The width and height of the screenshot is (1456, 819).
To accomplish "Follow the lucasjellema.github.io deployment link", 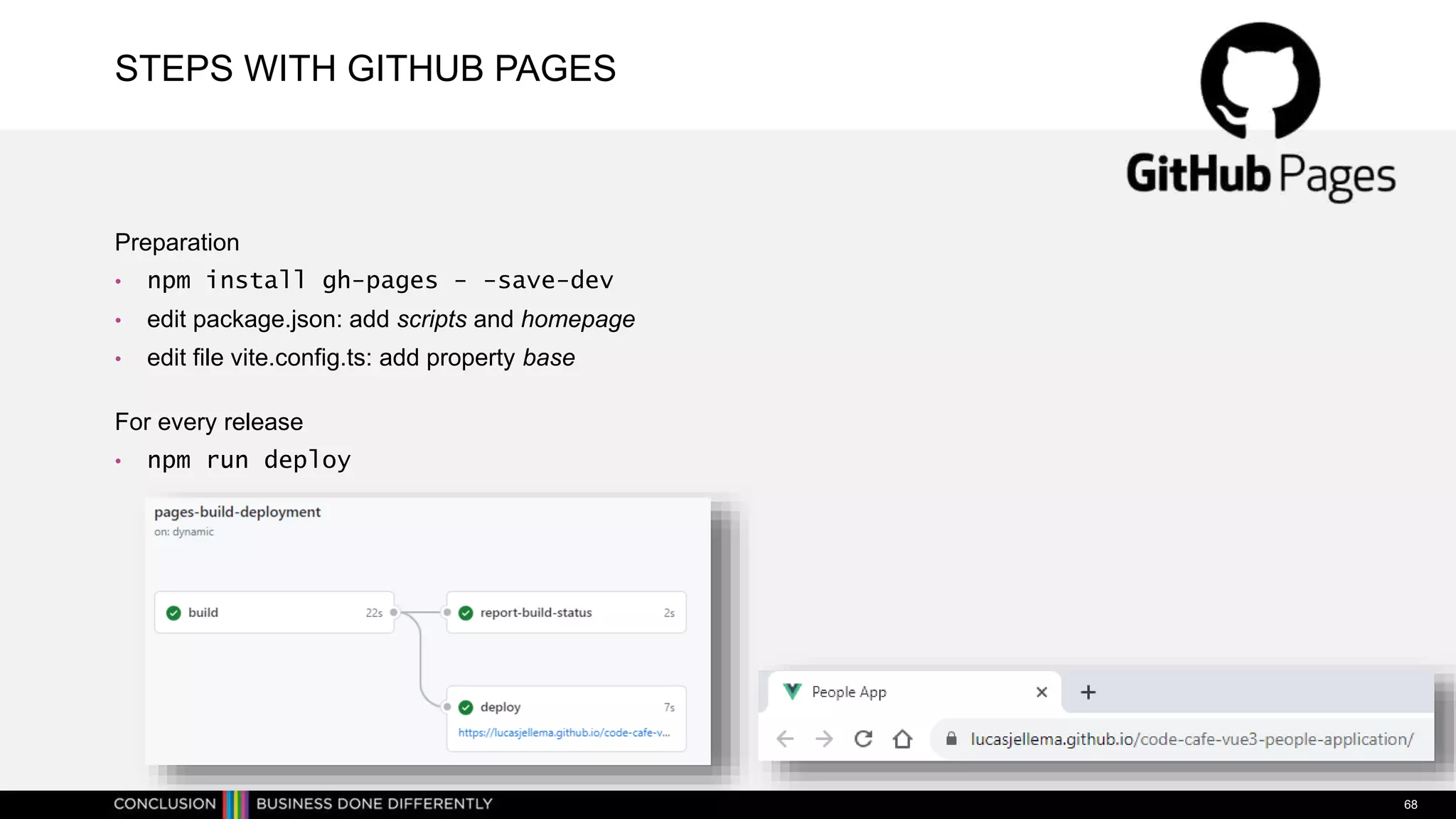I will [564, 732].
